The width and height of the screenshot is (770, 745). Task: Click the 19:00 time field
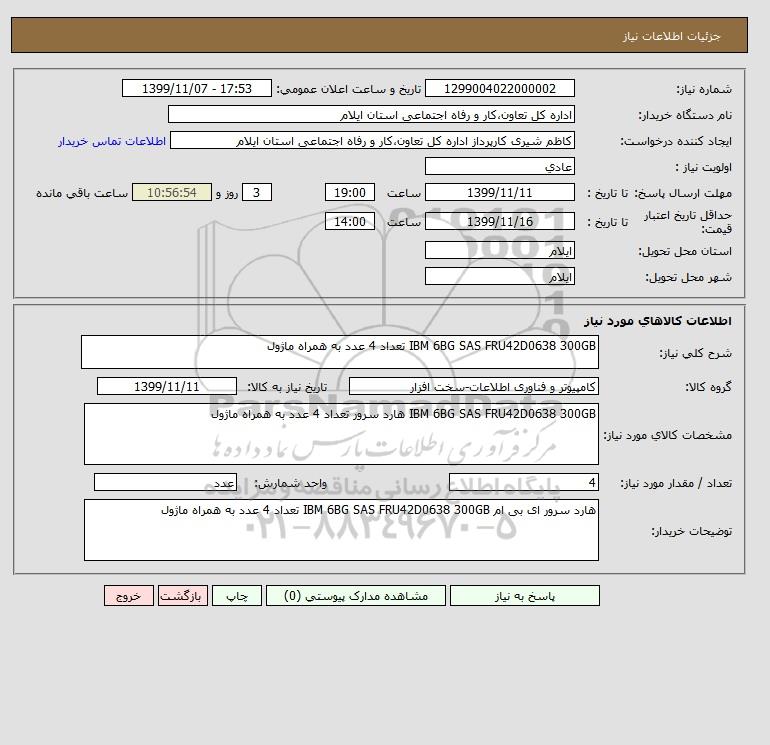[x=350, y=193]
